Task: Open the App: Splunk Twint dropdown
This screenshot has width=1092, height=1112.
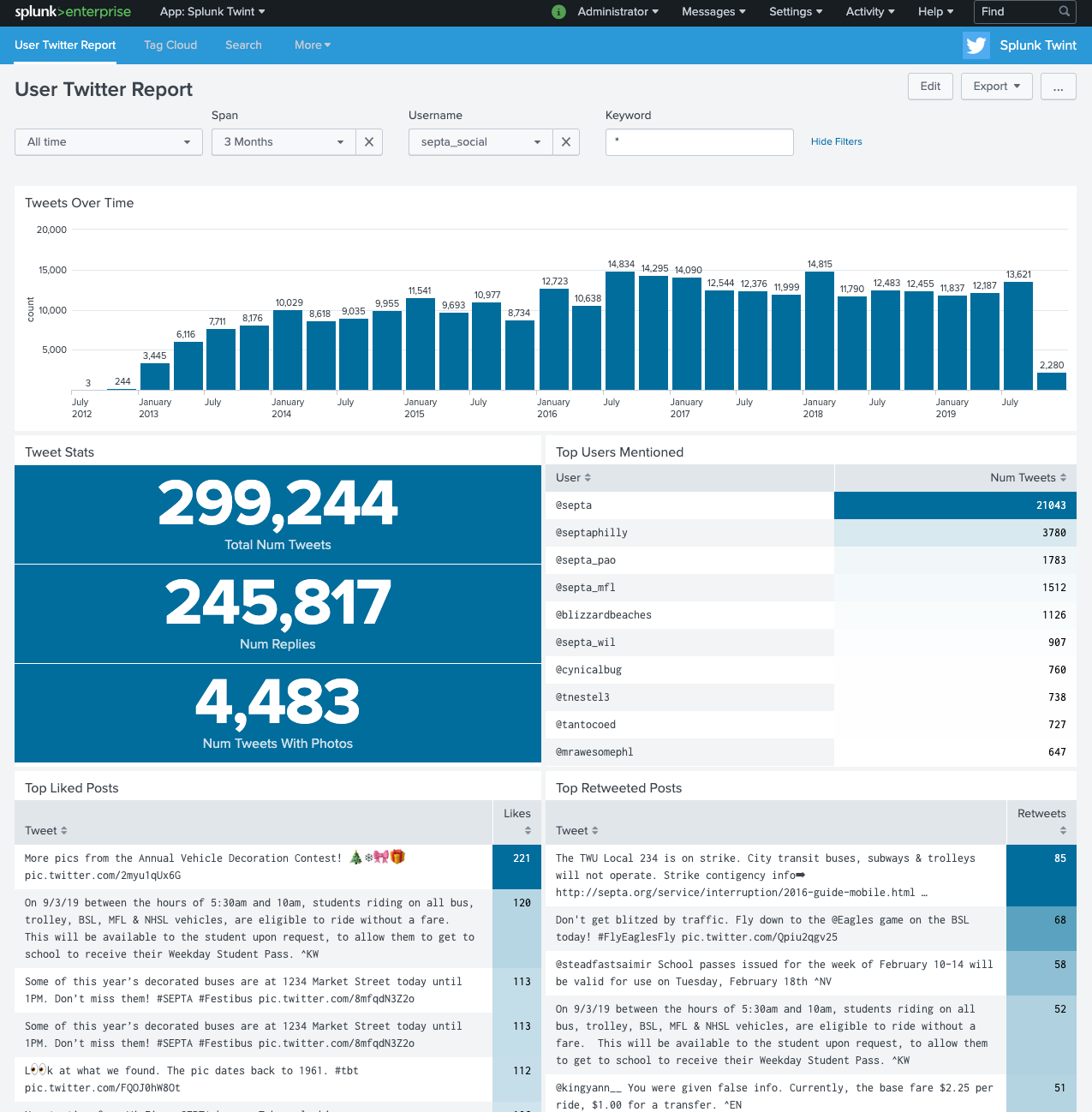Action: pyautogui.click(x=212, y=12)
